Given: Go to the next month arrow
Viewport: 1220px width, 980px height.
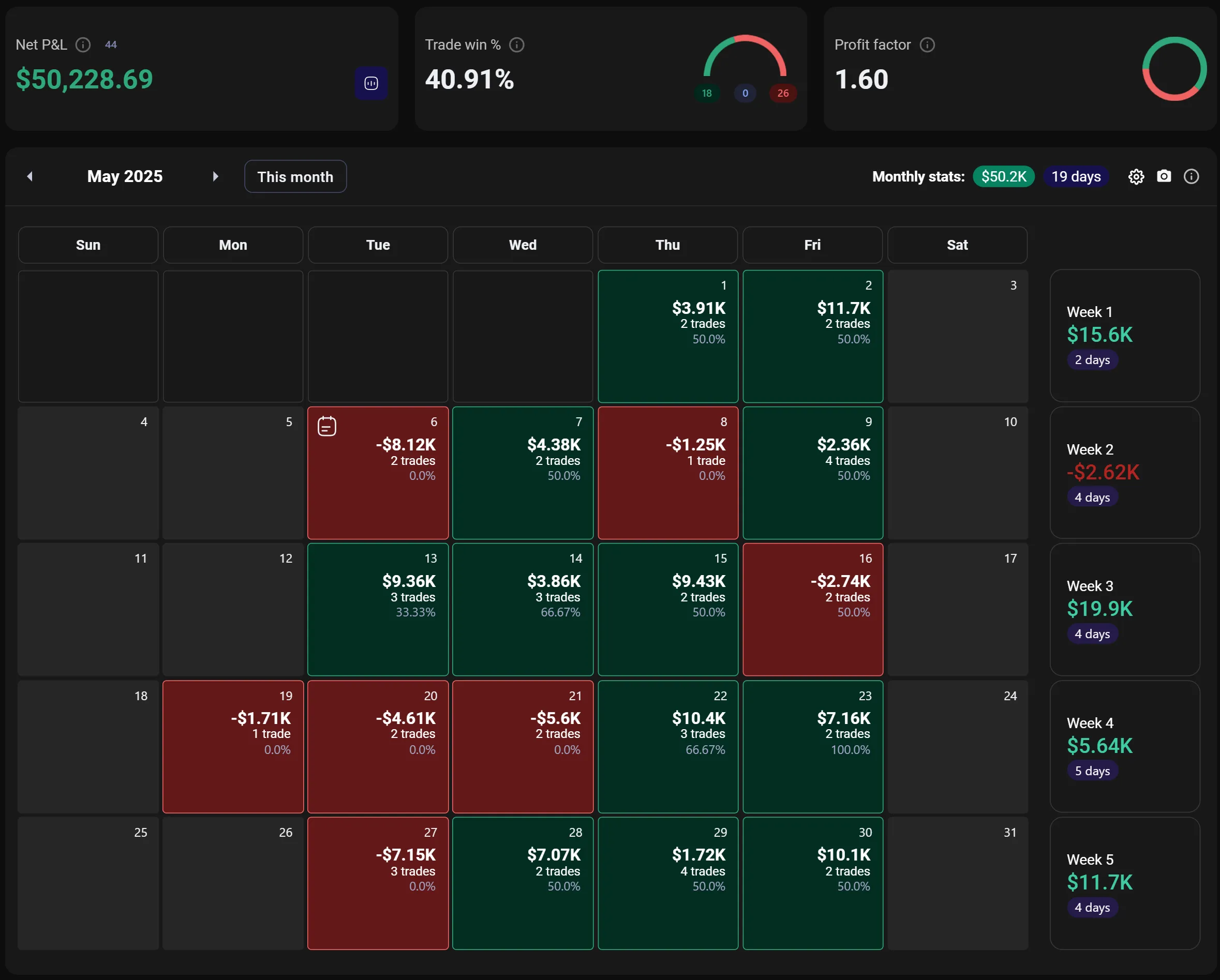Looking at the screenshot, I should tap(215, 176).
